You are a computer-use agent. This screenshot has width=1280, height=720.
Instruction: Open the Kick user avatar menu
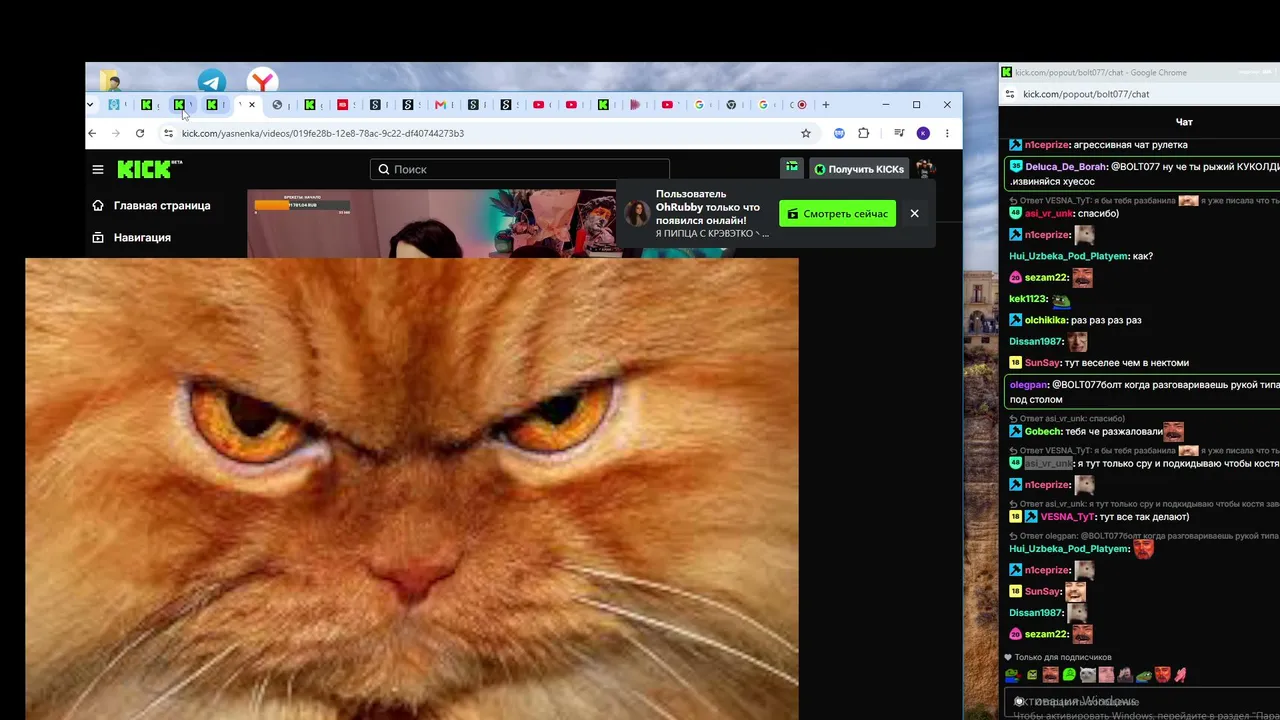pos(925,169)
